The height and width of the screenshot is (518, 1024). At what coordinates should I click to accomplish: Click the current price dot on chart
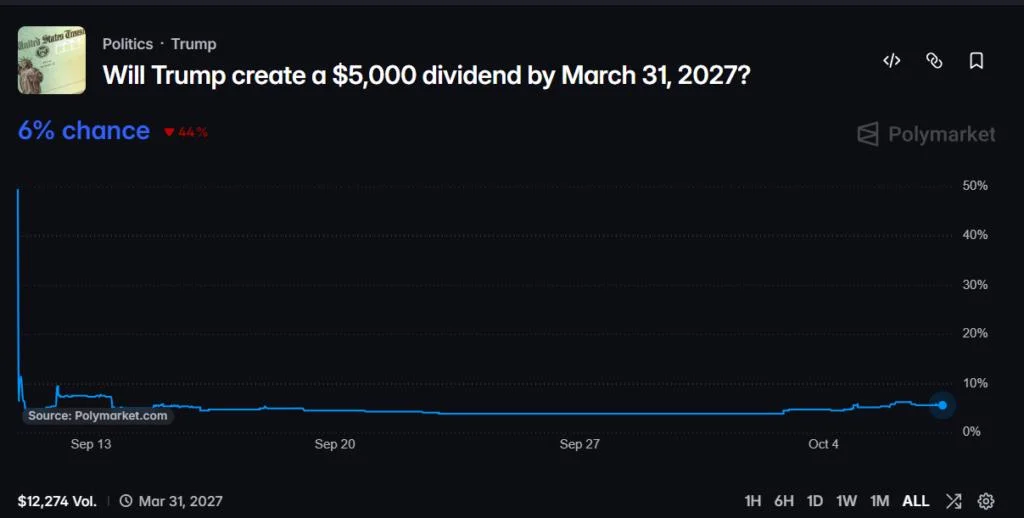point(942,405)
